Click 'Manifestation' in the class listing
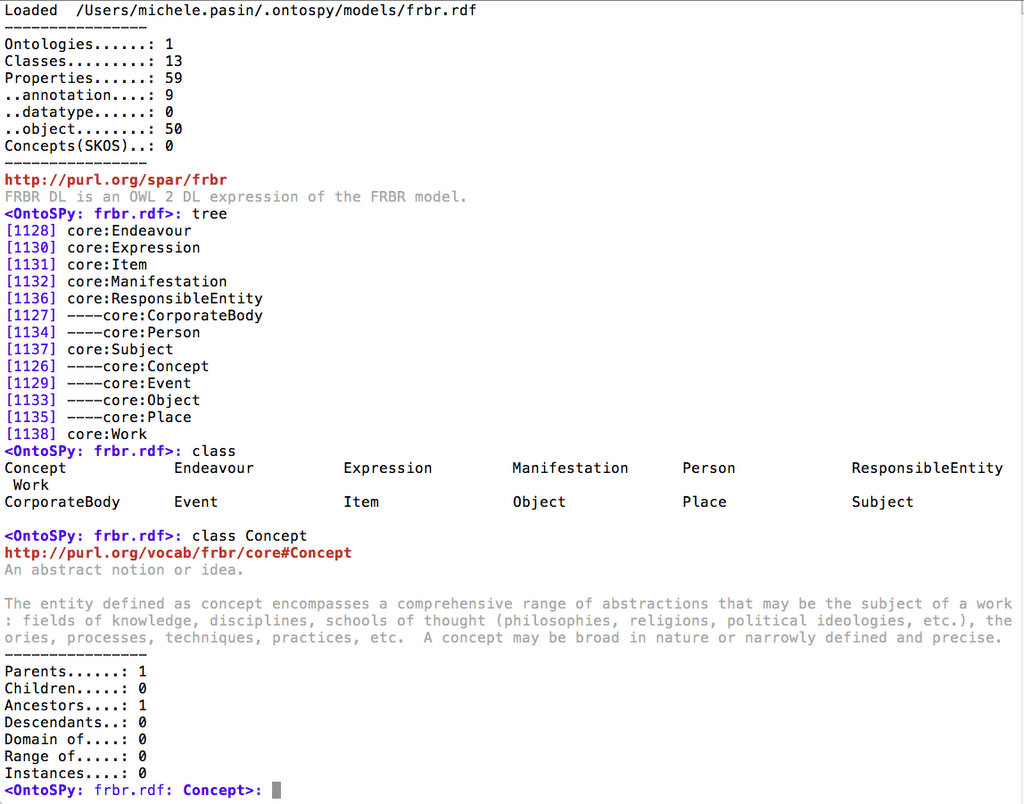Viewport: 1024px width, 804px height. pyautogui.click(x=570, y=468)
